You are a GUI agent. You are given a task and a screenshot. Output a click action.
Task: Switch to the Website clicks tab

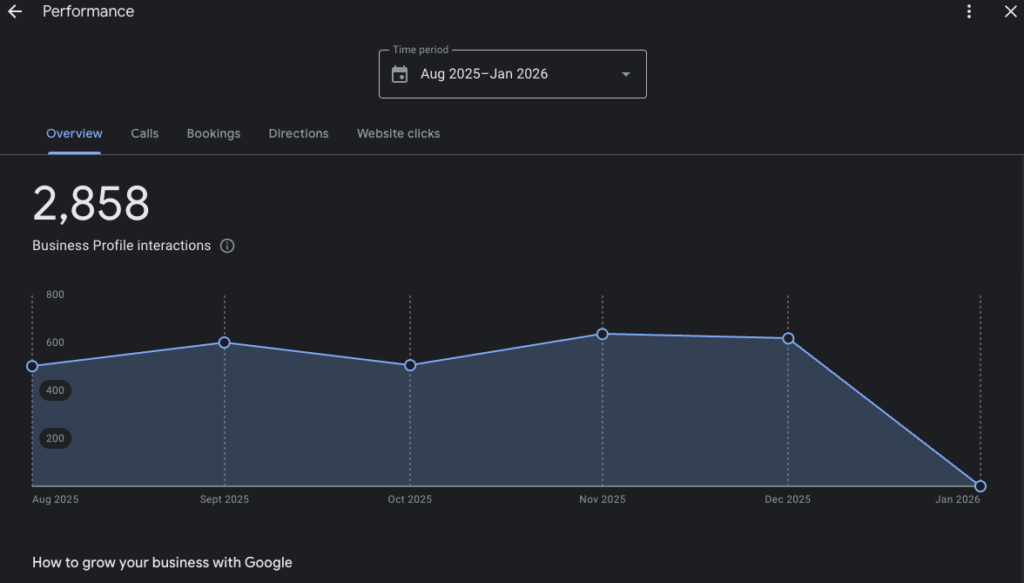398,134
